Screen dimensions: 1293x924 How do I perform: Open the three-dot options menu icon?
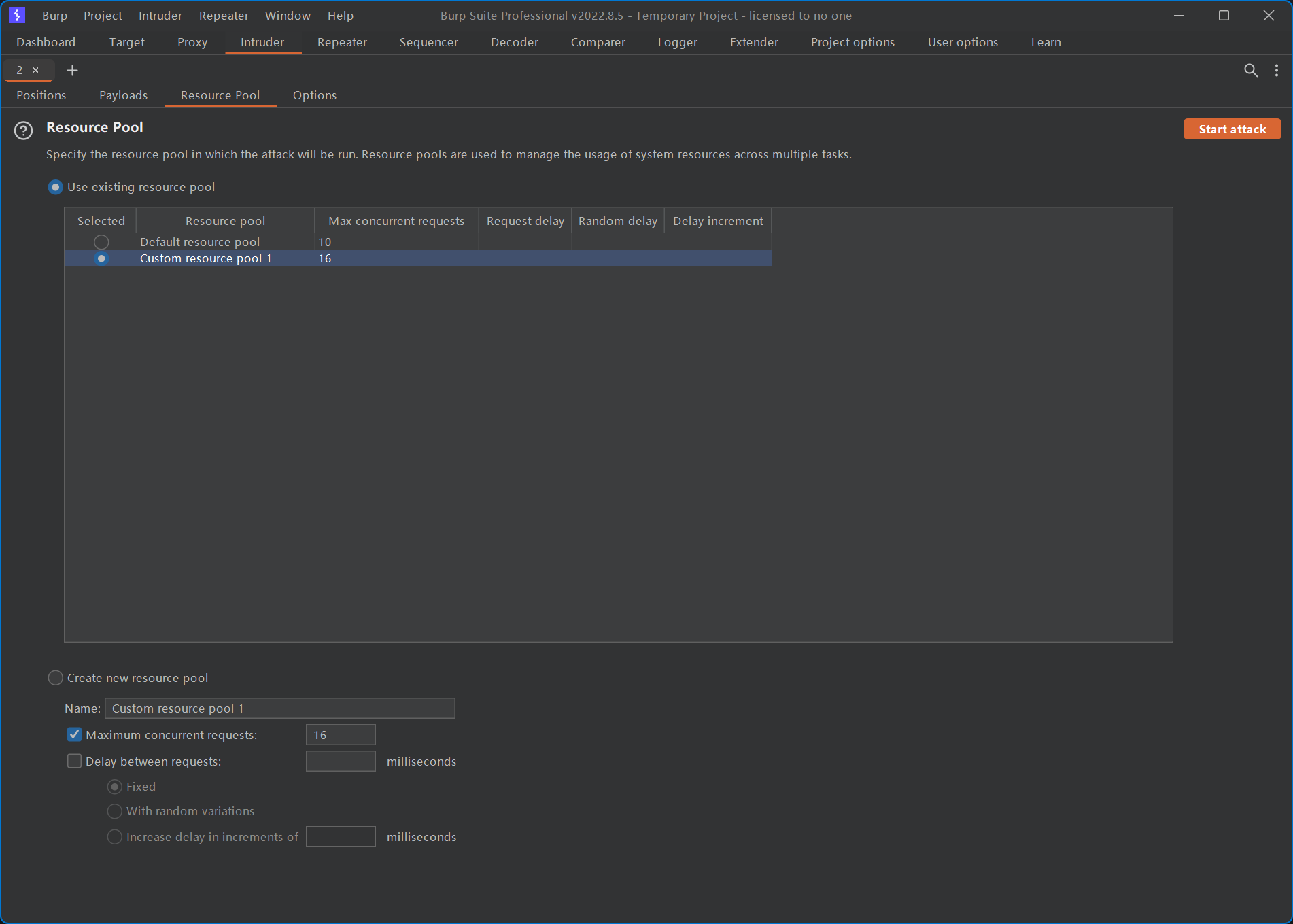(x=1277, y=70)
